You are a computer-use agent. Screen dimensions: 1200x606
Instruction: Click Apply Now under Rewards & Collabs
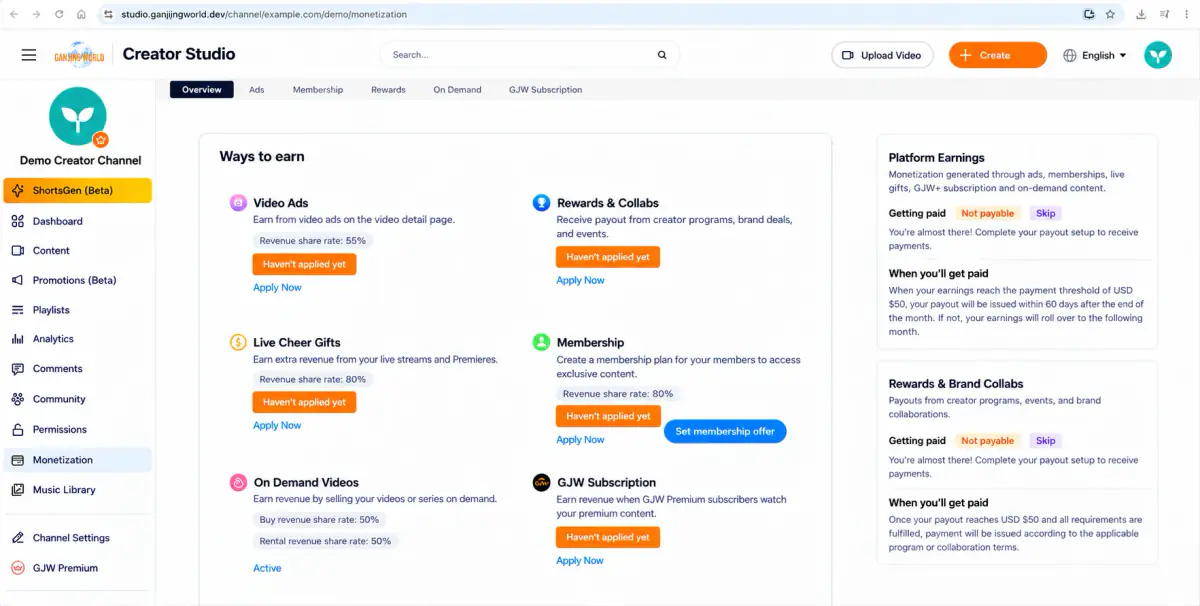[580, 280]
